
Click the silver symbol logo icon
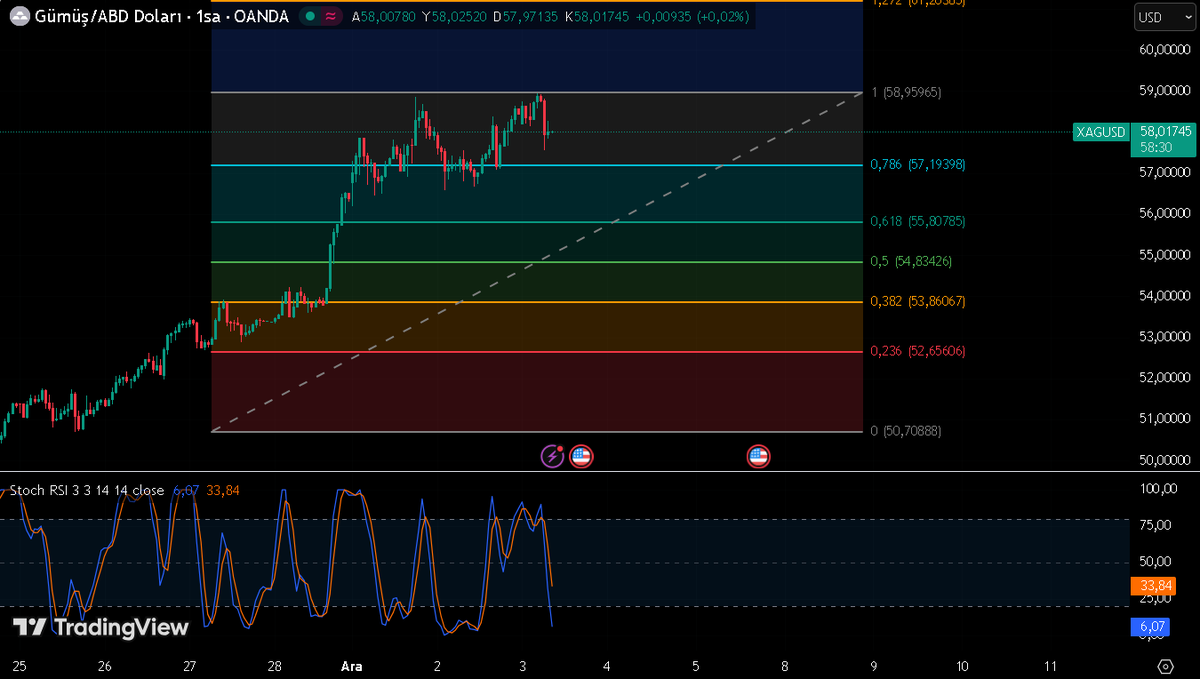[19, 16]
